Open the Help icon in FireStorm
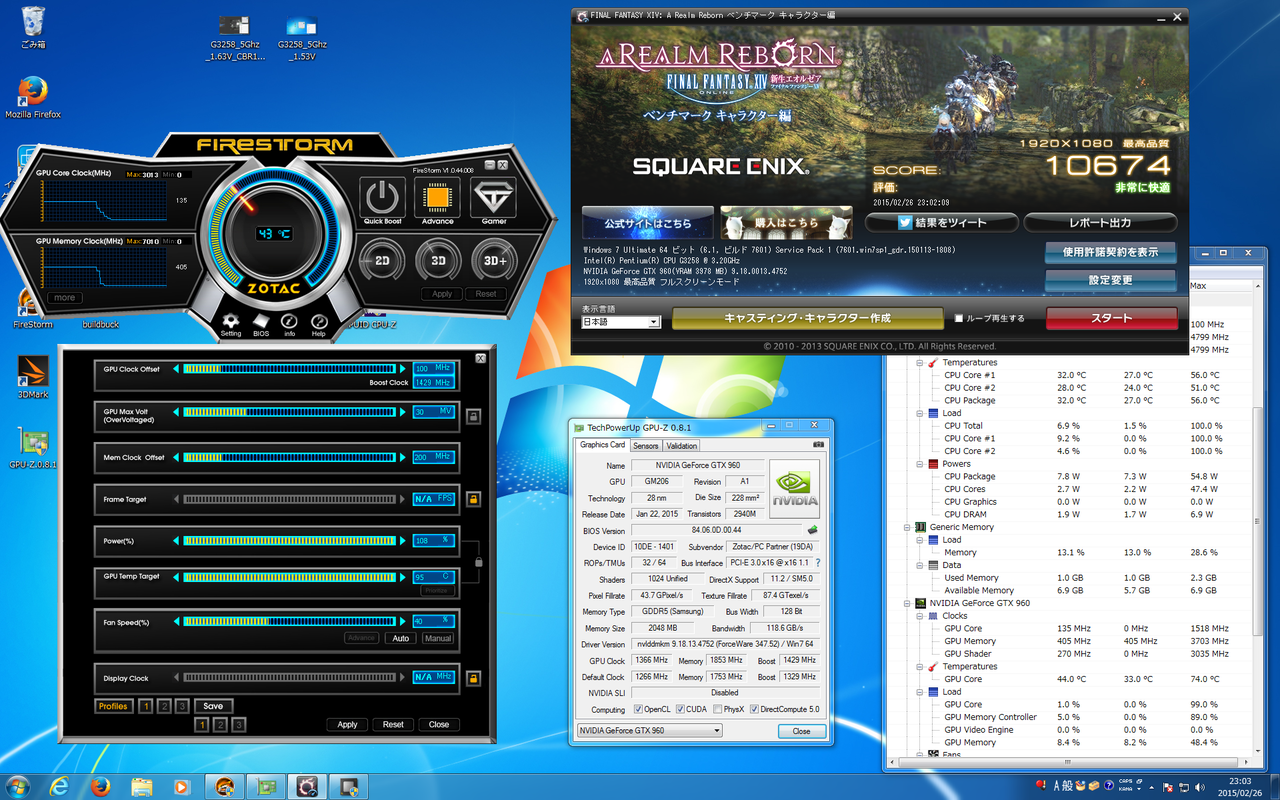 point(319,322)
